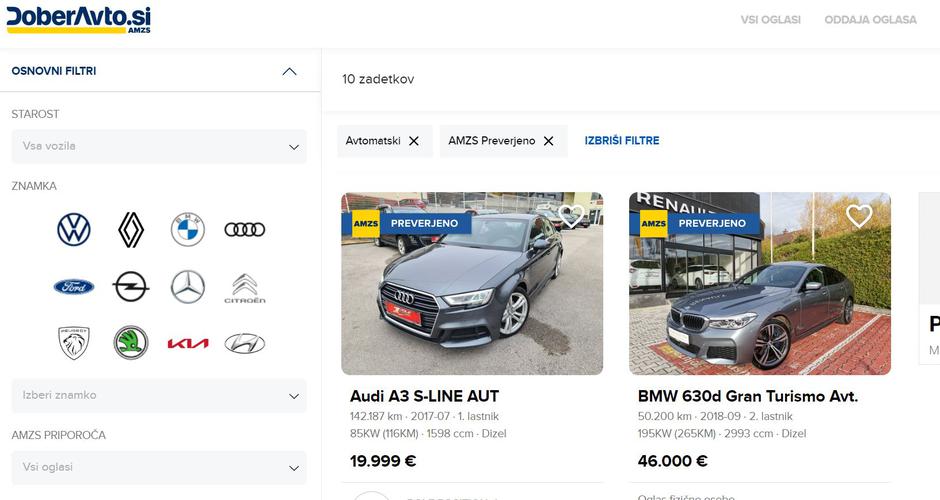Collapse the Osnovni filtri section
Viewport: 940px width, 500px height.
(290, 71)
